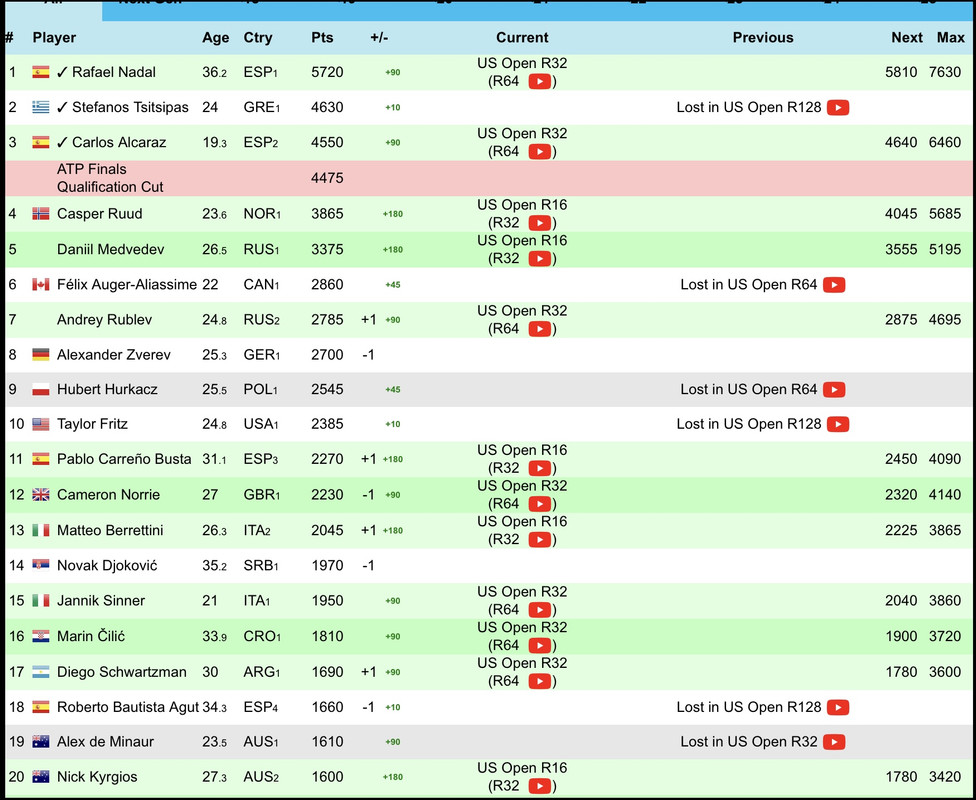Click the Next column header
The height and width of the screenshot is (800, 976).
907,38
